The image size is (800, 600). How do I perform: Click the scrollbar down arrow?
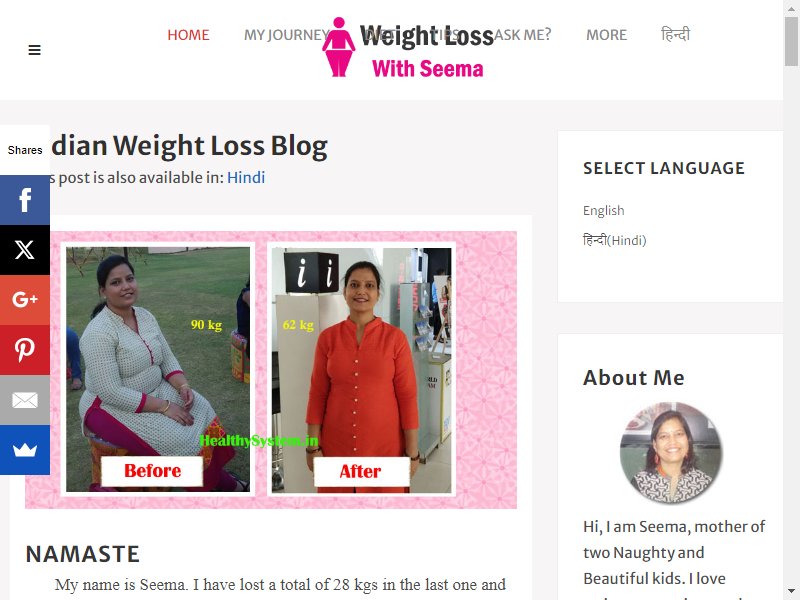(791, 592)
